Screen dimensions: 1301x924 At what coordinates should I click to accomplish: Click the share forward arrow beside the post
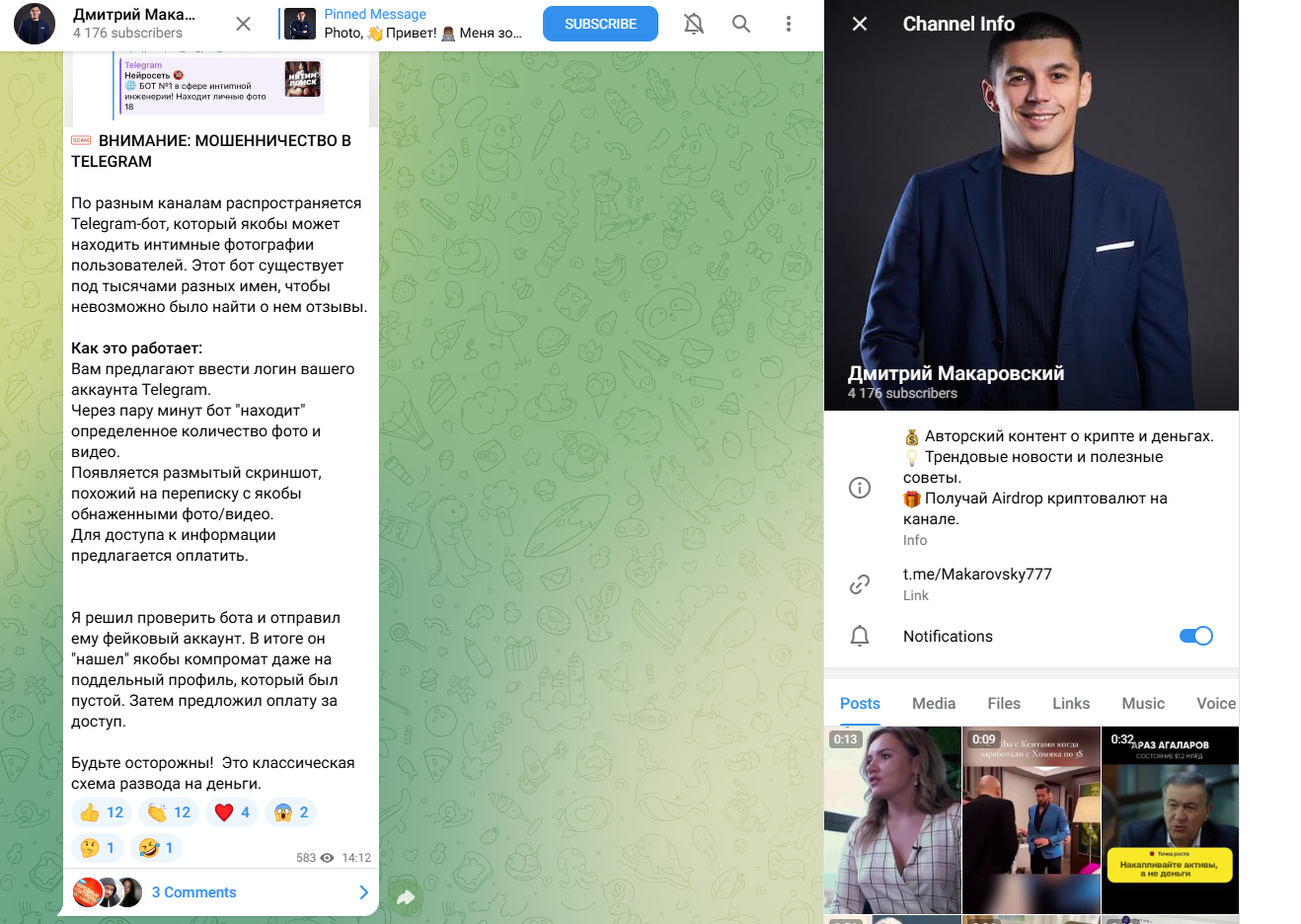tap(405, 897)
